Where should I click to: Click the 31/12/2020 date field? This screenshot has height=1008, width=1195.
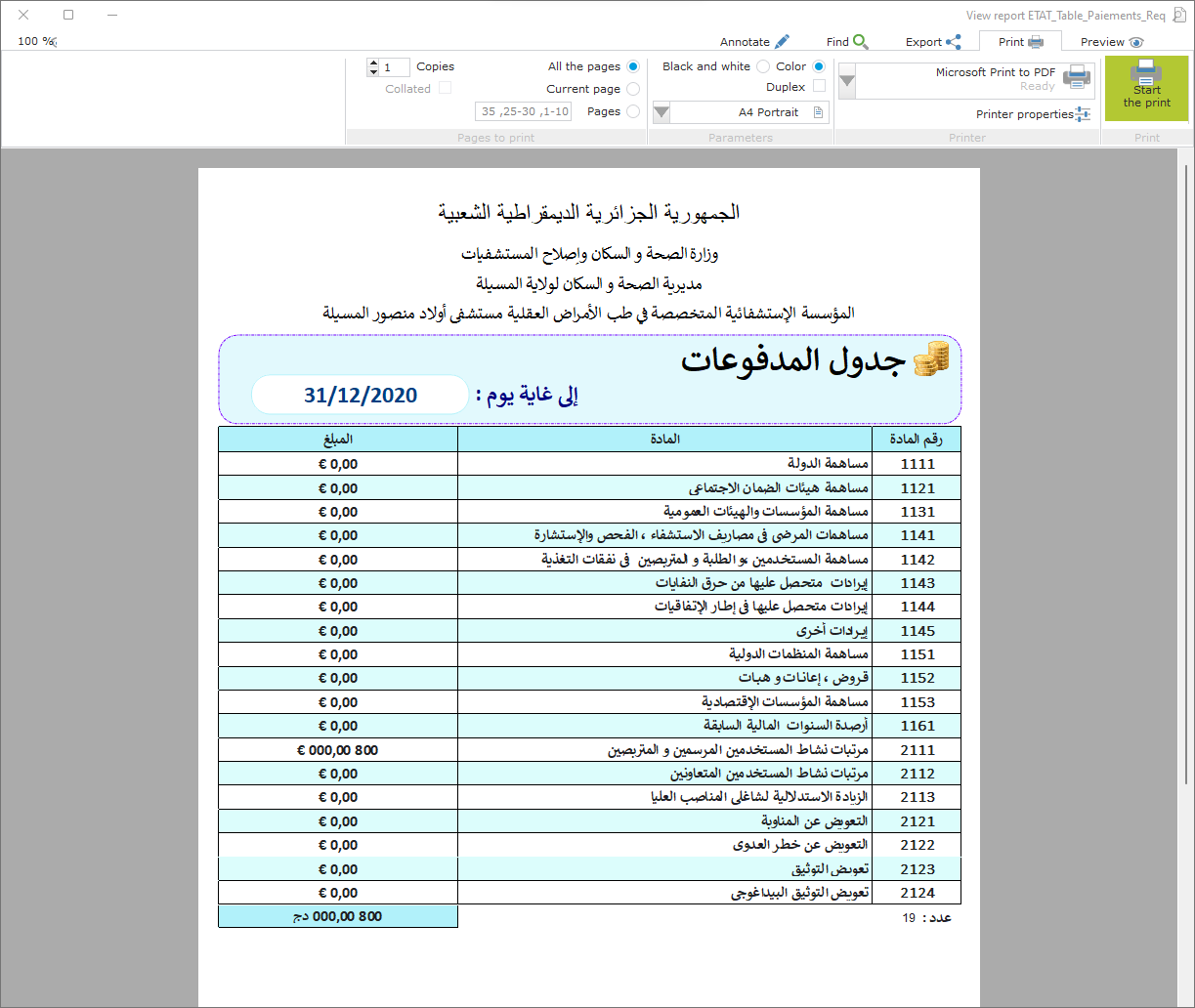361,395
